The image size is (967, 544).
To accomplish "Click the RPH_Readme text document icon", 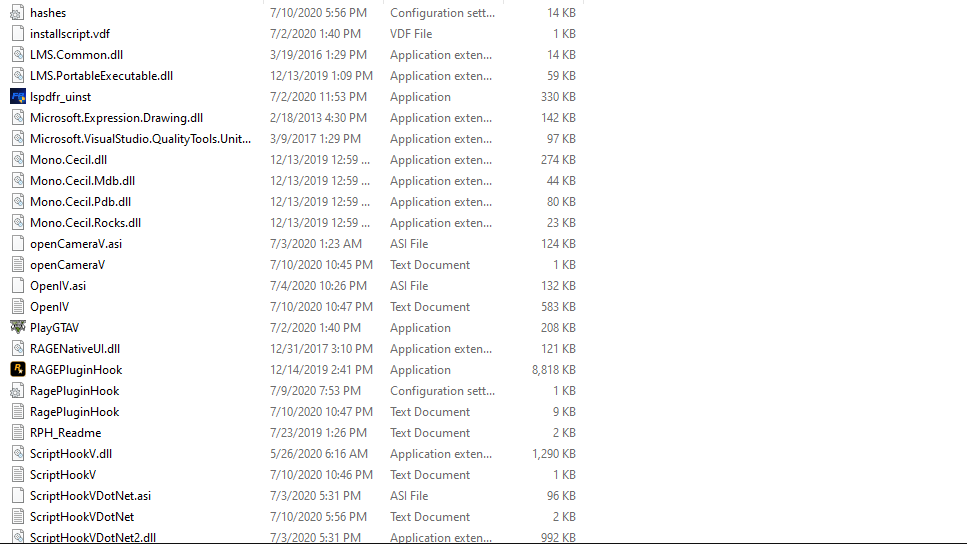I will coord(17,432).
